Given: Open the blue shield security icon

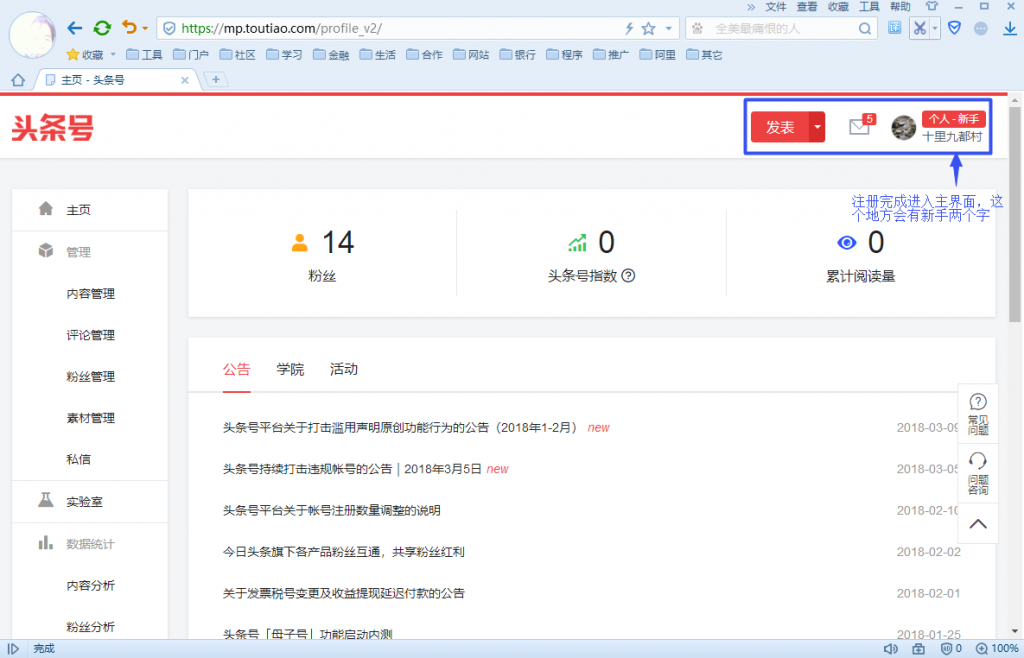Looking at the screenshot, I should point(954,27).
